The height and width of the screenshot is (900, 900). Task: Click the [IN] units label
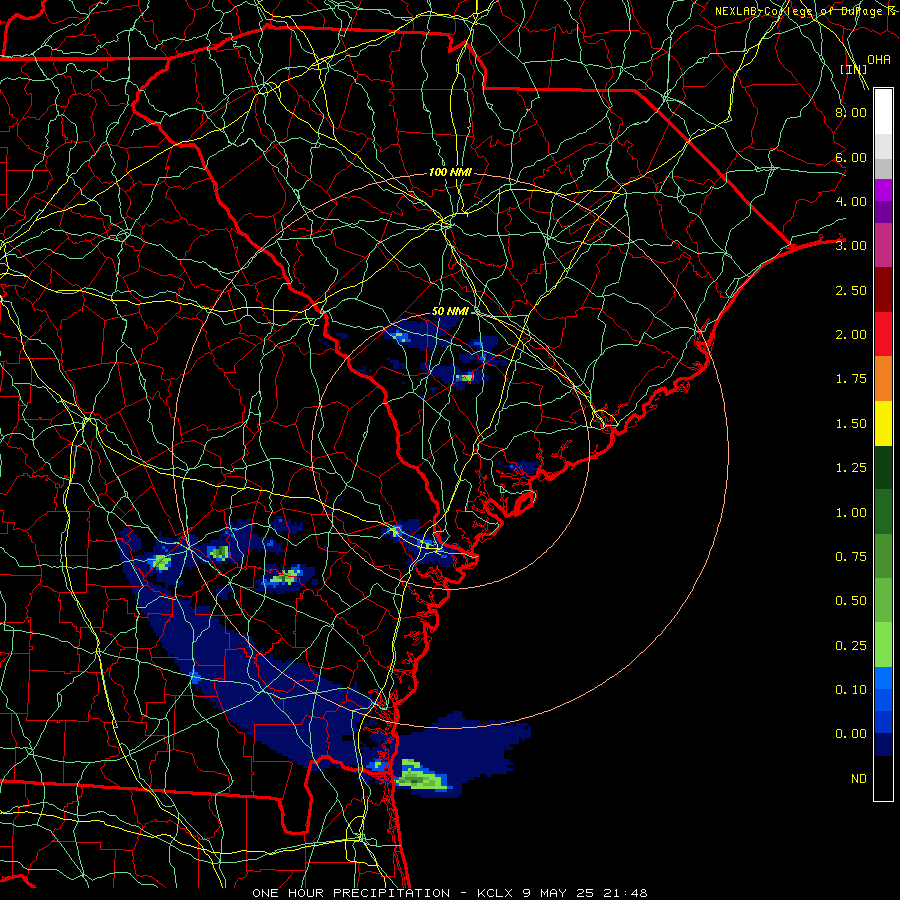[853, 69]
